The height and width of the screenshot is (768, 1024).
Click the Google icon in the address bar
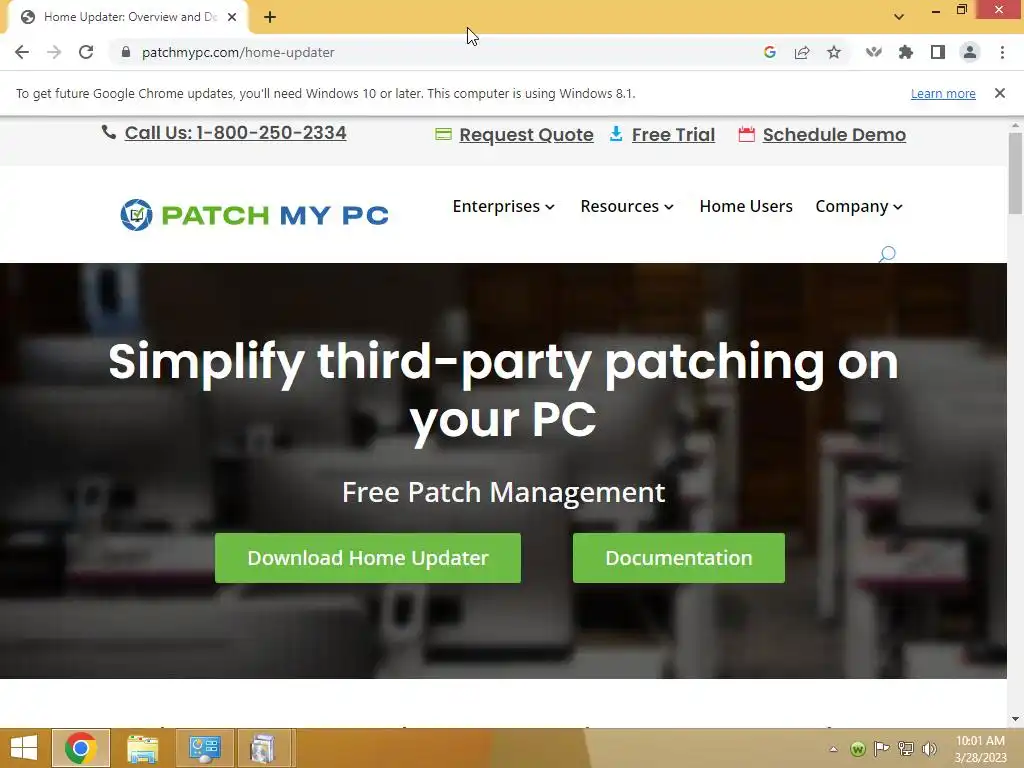pyautogui.click(x=770, y=52)
